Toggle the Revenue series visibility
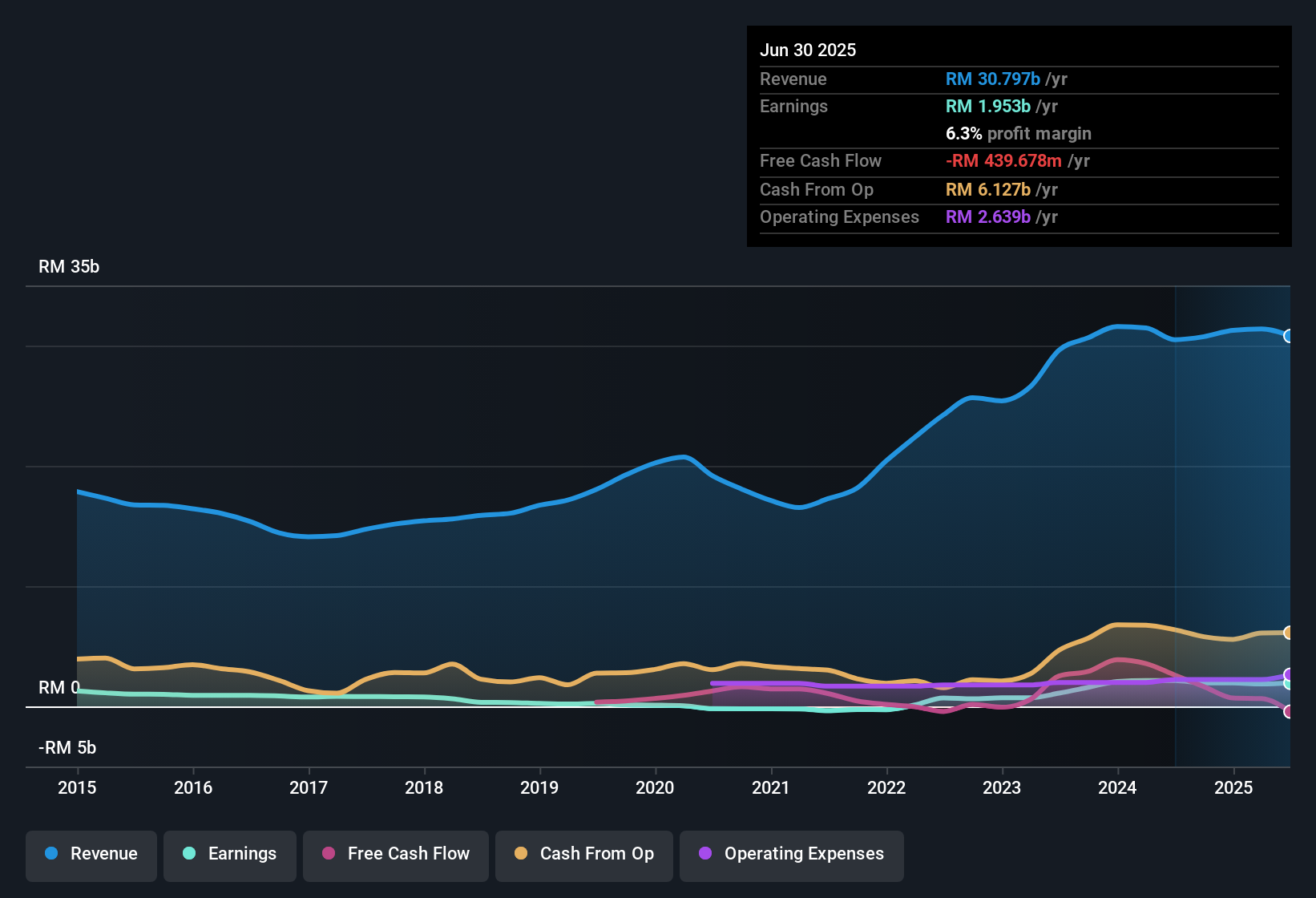Screen dimensions: 1316x898 point(91,854)
